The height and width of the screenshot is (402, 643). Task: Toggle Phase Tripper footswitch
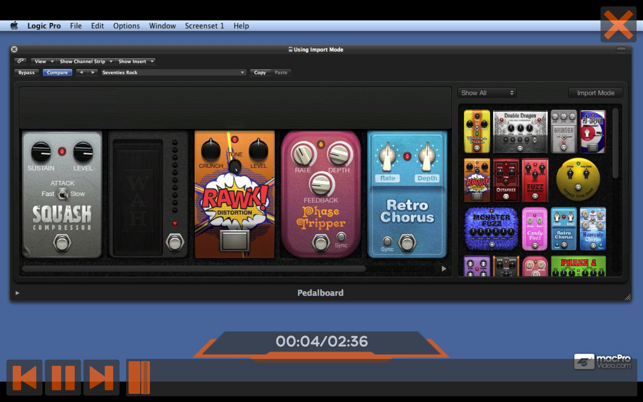pyautogui.click(x=320, y=243)
